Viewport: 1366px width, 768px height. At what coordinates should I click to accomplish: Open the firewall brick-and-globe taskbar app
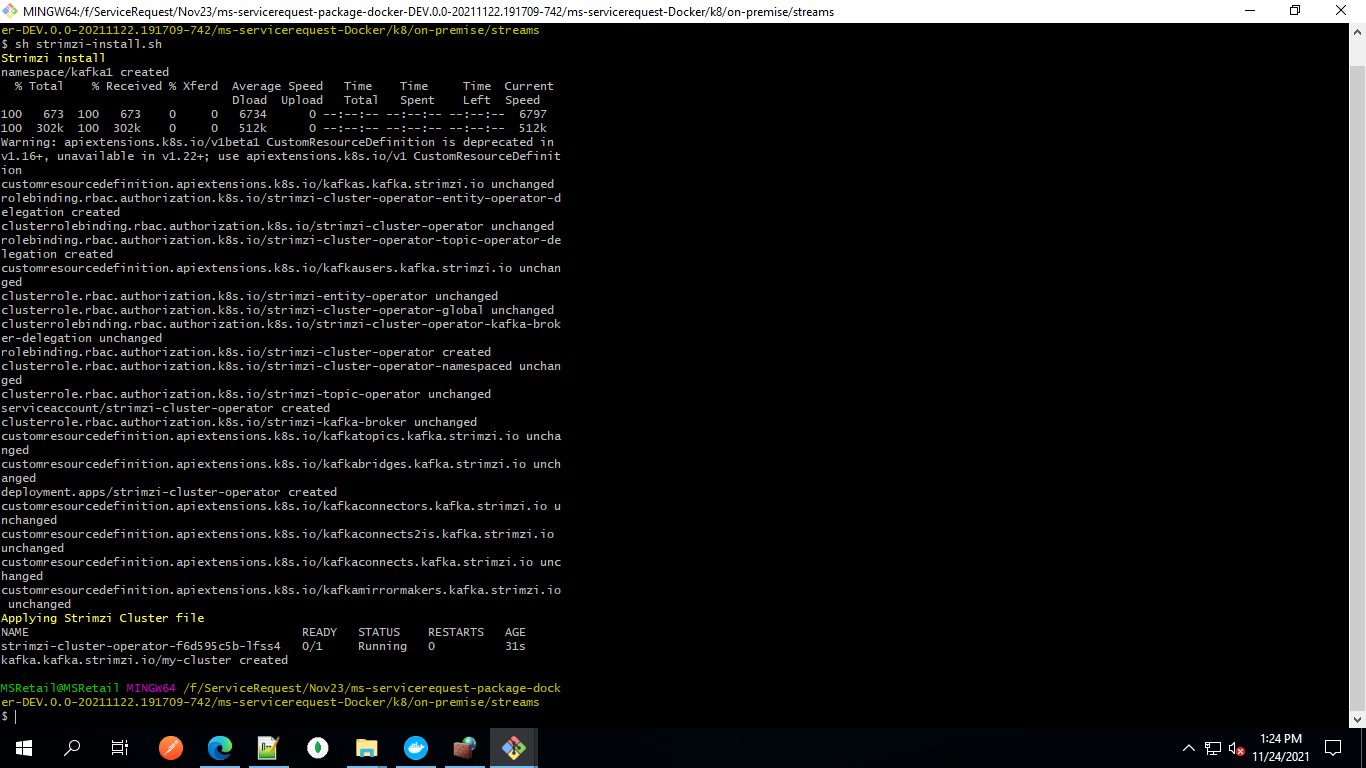(465, 747)
